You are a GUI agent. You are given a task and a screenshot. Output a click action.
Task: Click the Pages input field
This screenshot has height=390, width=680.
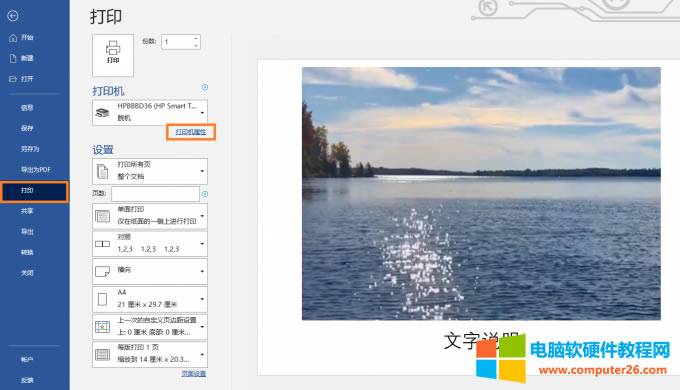click(x=155, y=194)
